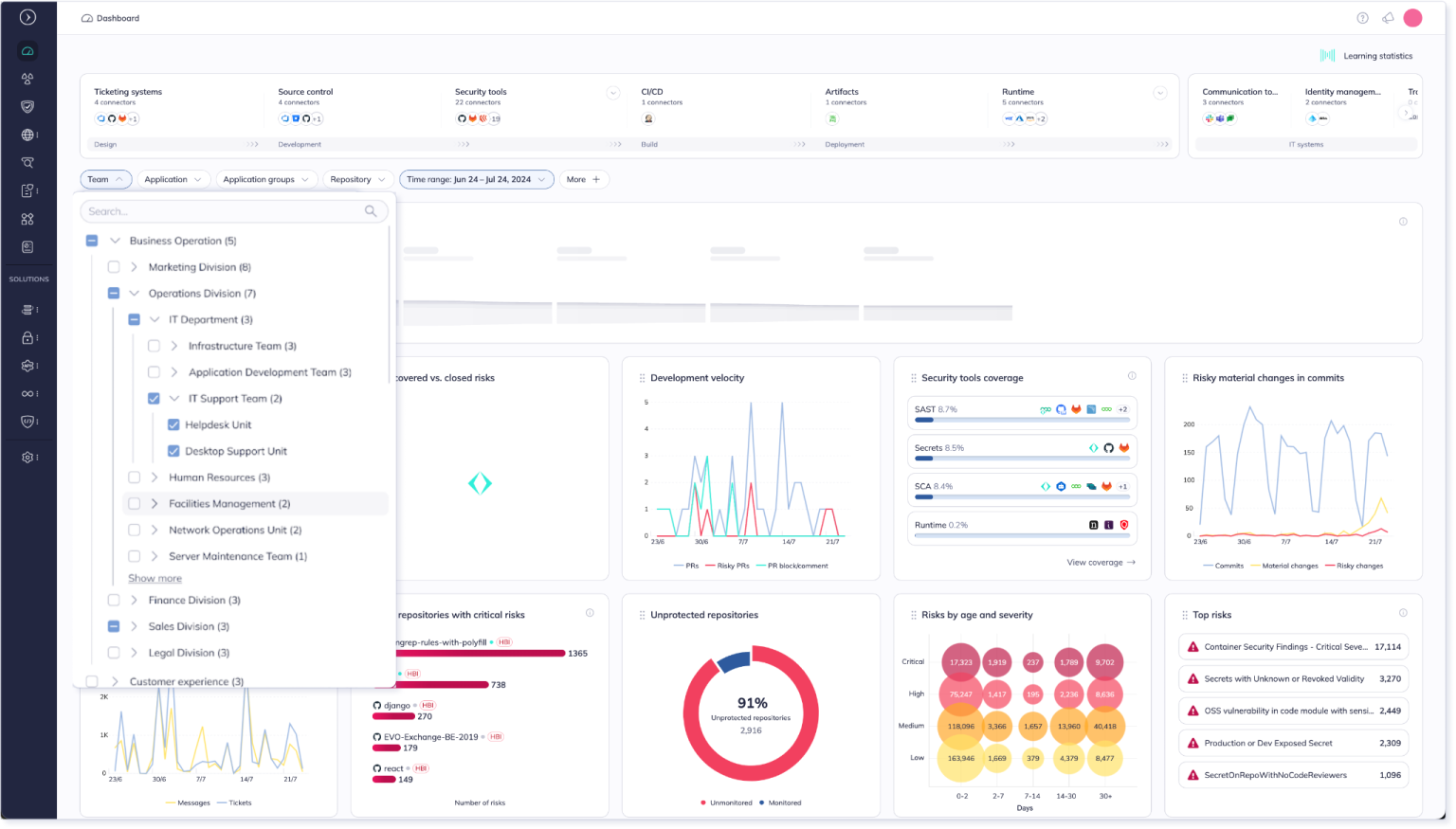Open the Dashboard icon in the sidebar

coord(27,50)
